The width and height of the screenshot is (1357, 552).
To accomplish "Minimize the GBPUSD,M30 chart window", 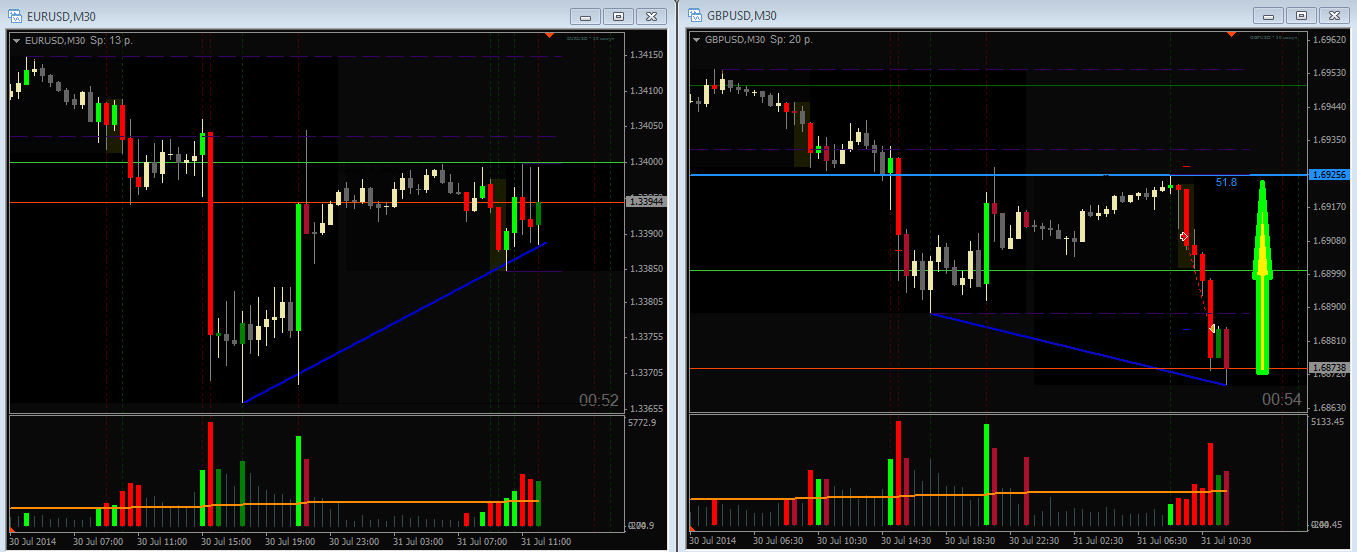I will (1268, 16).
